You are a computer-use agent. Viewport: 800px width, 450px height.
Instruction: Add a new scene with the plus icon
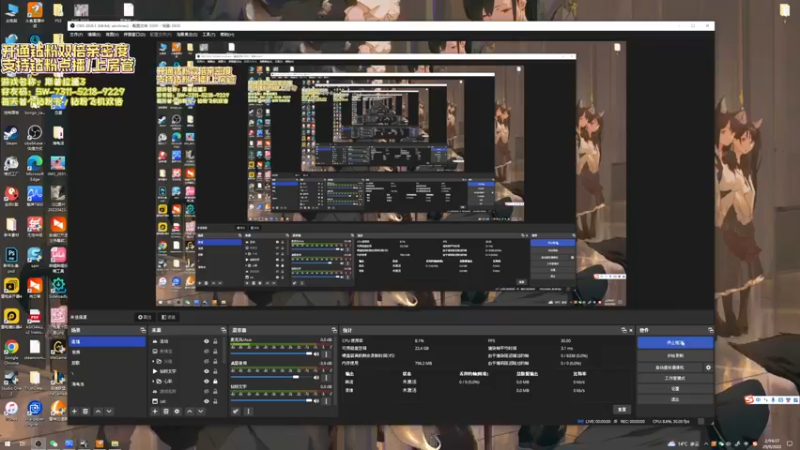coord(74,411)
